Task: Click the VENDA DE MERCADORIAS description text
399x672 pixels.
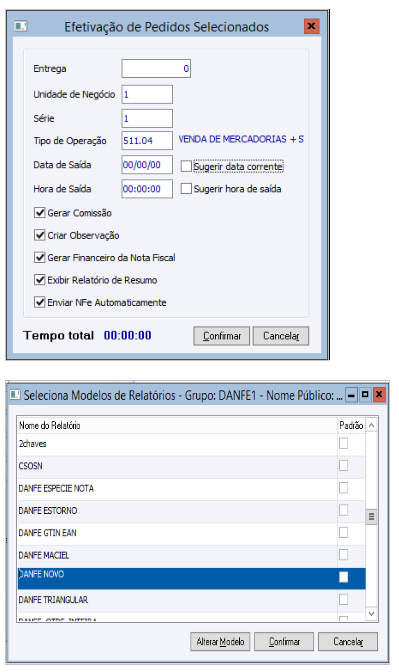Action: tap(241, 139)
